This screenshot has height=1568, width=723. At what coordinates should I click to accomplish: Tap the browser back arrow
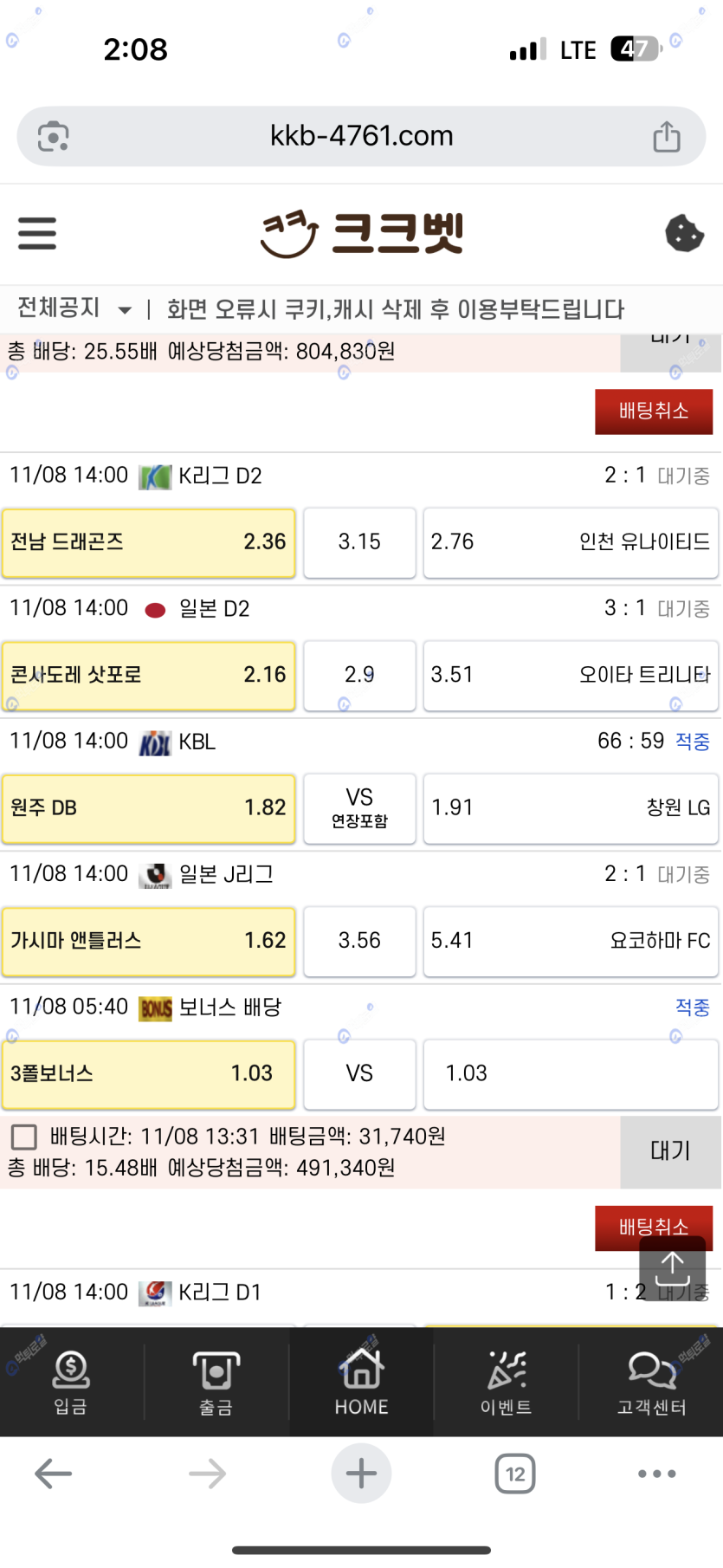(53, 1474)
